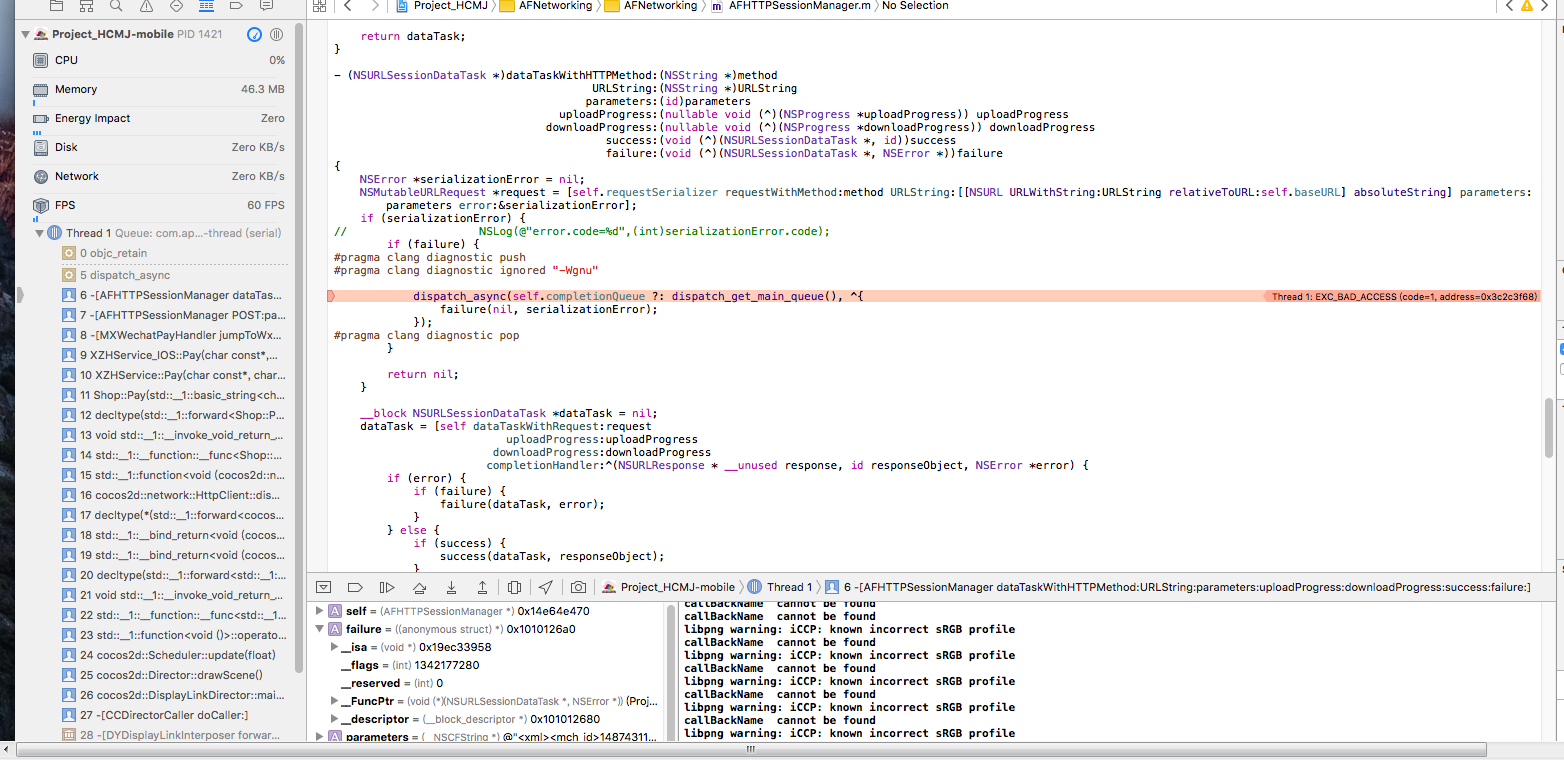The width and height of the screenshot is (1564, 760).
Task: Step over the current line
Action: click(419, 587)
